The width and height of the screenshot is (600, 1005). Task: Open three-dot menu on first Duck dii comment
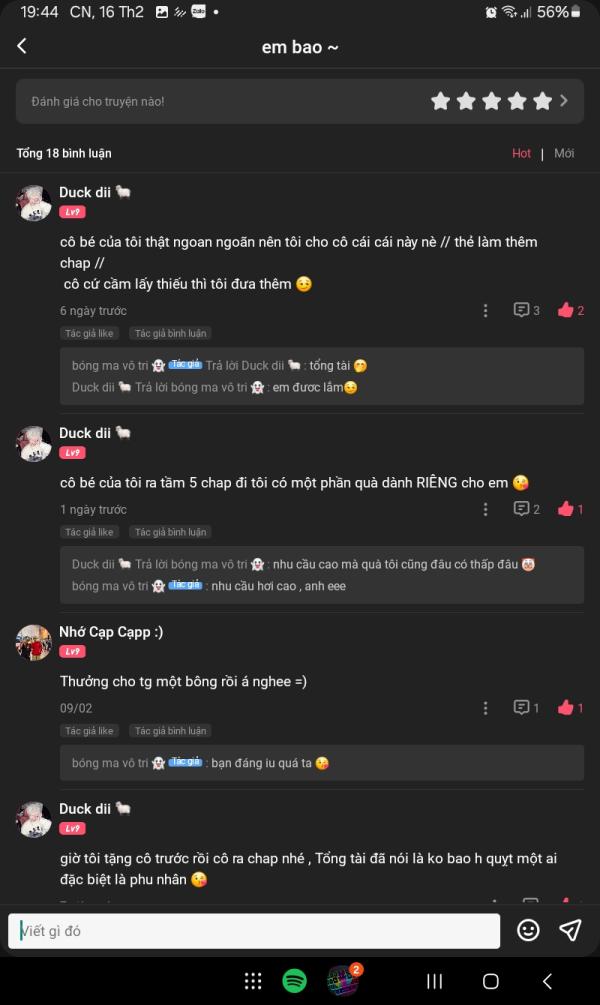click(485, 310)
